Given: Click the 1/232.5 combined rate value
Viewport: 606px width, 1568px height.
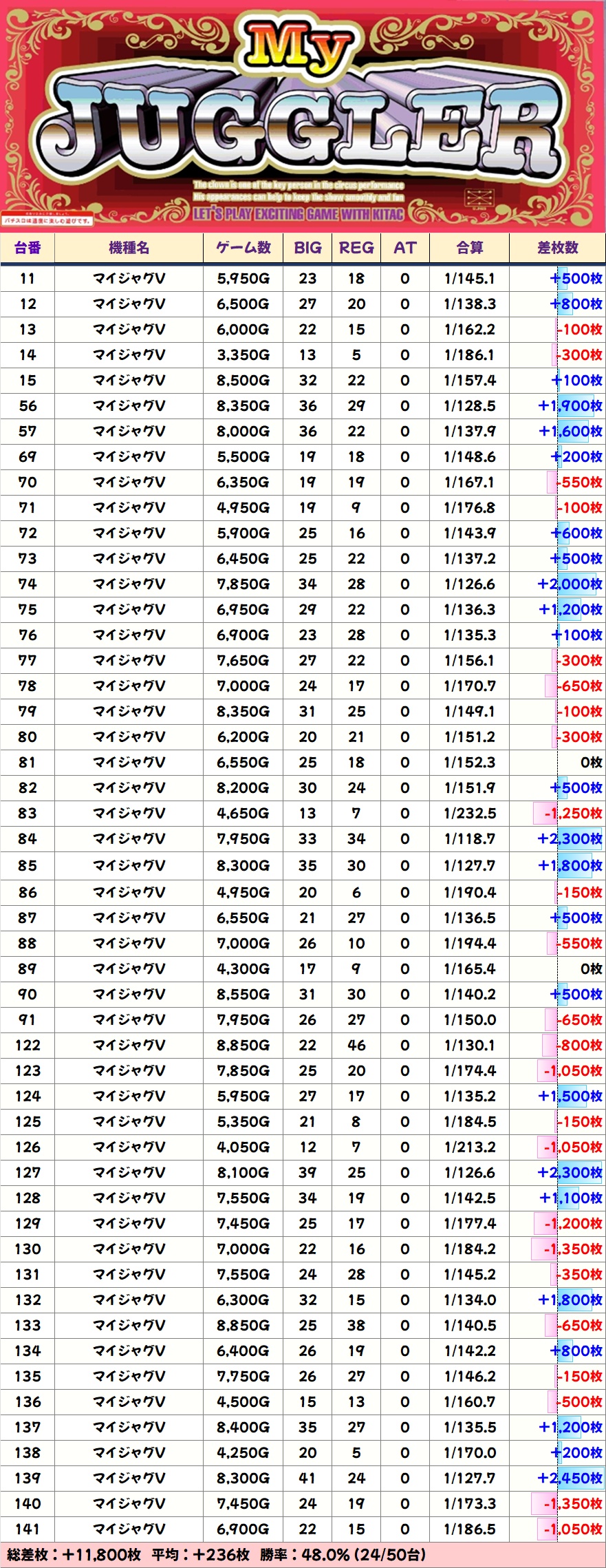Looking at the screenshot, I should 469,814.
